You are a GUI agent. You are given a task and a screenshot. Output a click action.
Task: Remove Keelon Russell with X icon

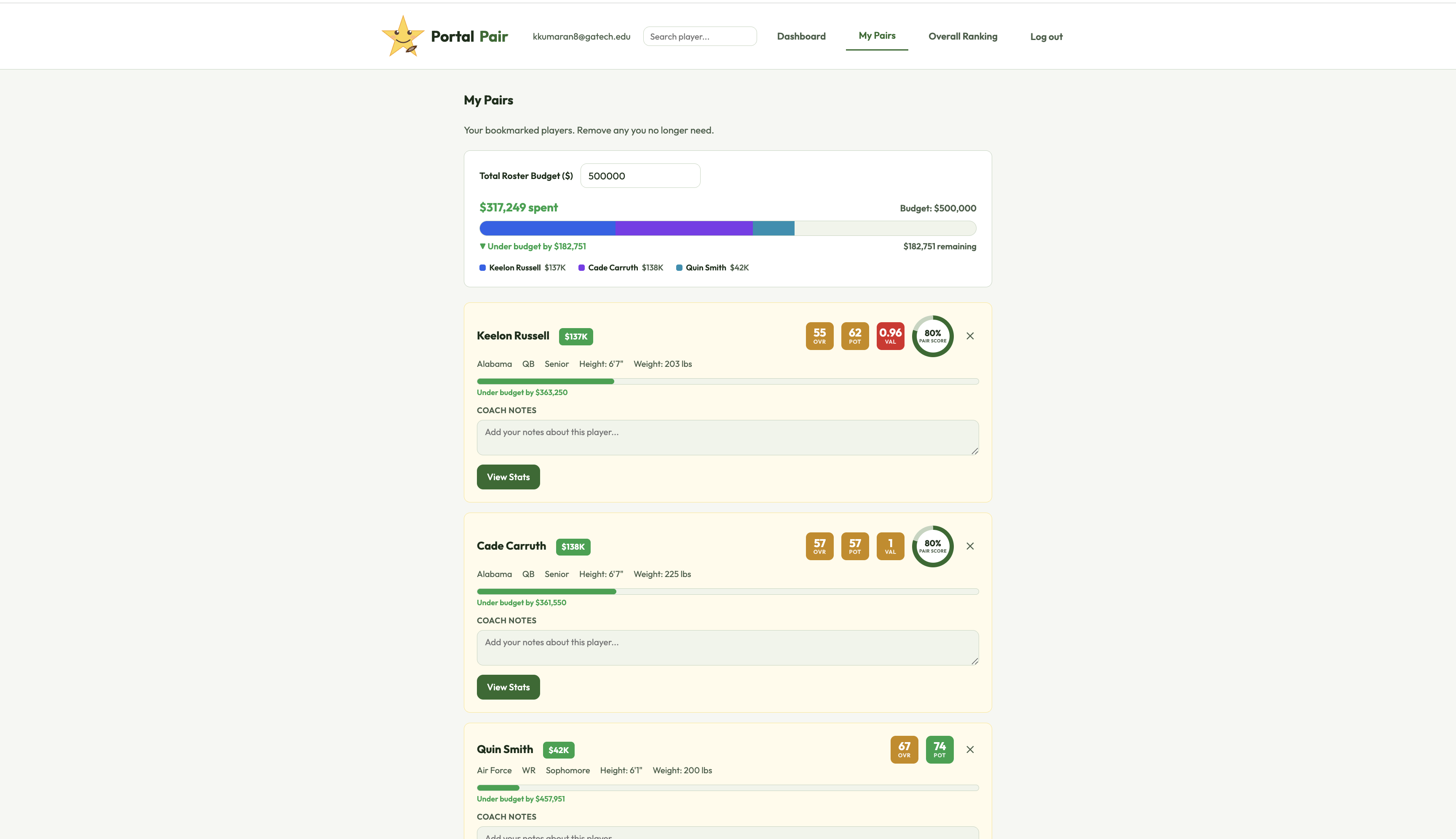(x=970, y=336)
